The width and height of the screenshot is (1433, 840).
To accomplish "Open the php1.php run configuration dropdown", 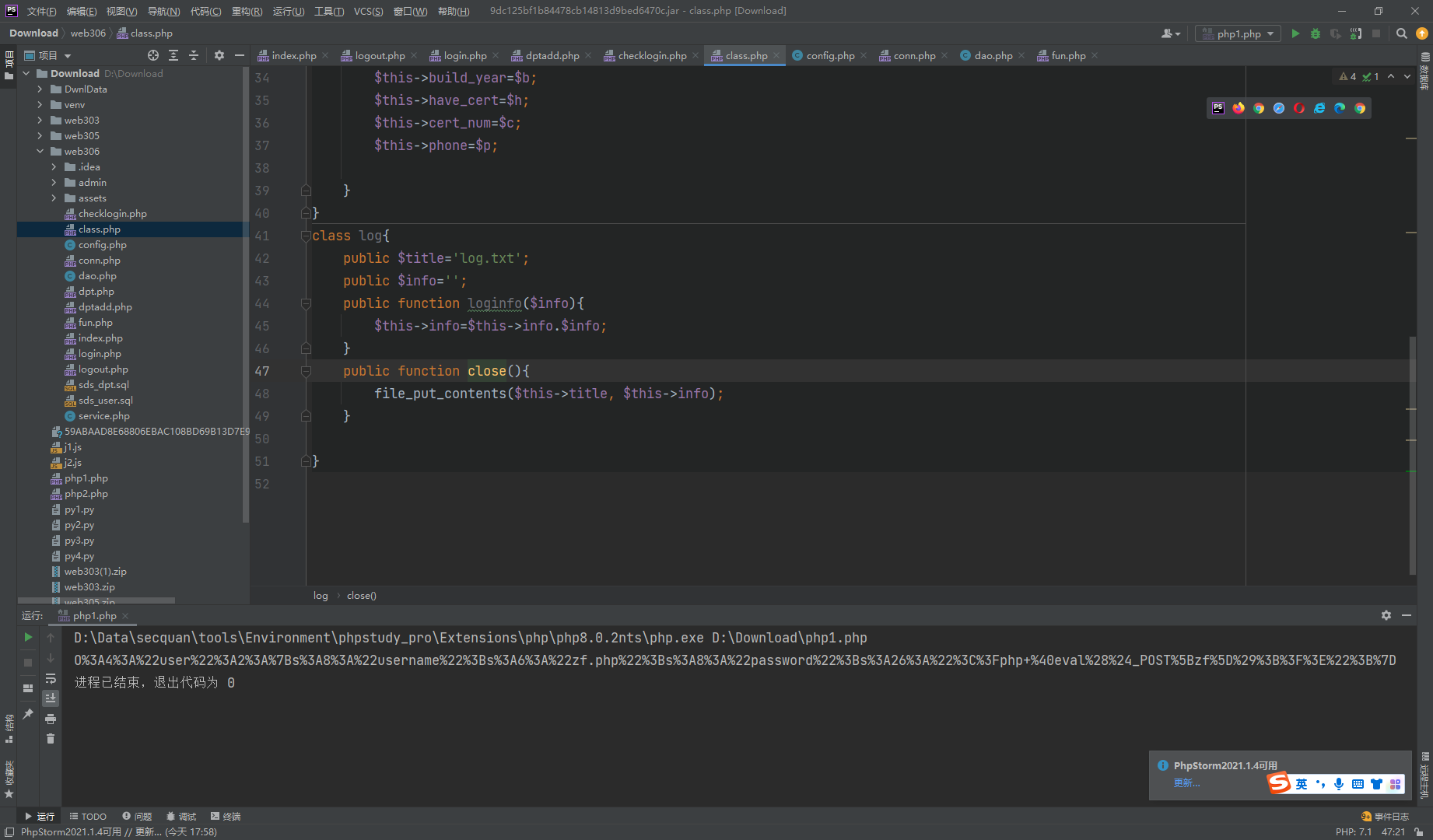I will point(1239,33).
